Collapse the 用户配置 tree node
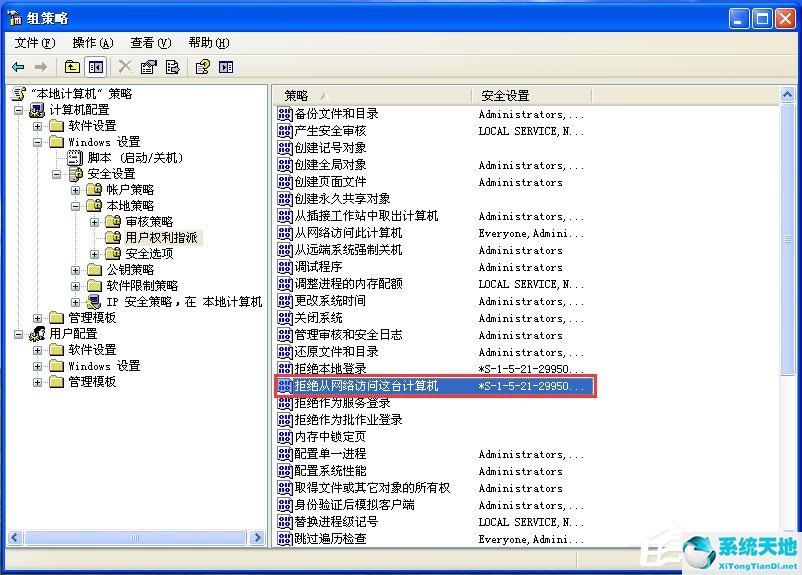This screenshot has width=802, height=575. [19, 334]
